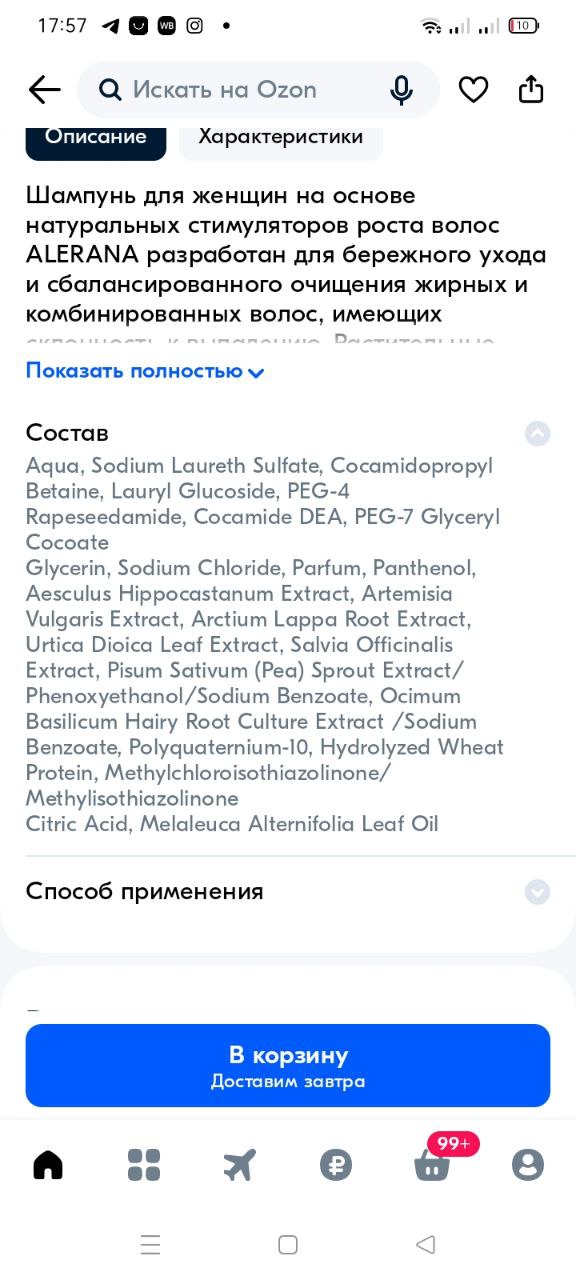Tap the back arrow icon
Image resolution: width=576 pixels, height=1280 pixels.
pos(44,90)
